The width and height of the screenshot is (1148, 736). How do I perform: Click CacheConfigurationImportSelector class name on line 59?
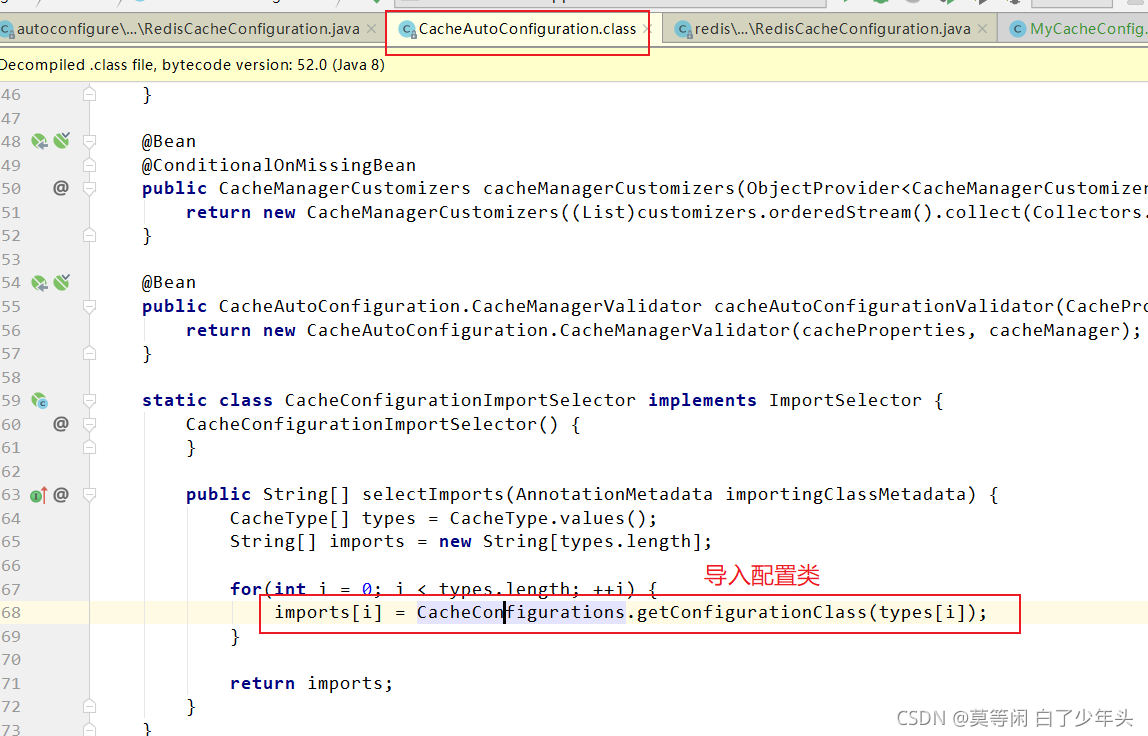[461, 401]
